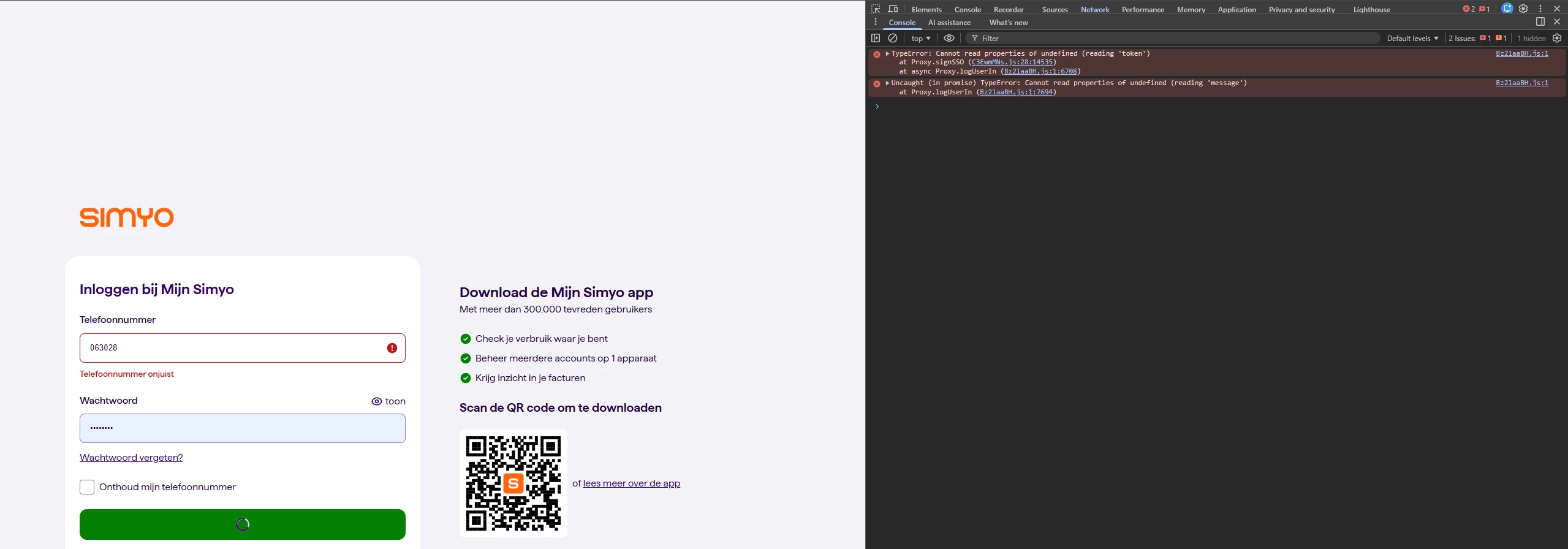The width and height of the screenshot is (1568, 549).
Task: Toggle the device toolbar icon
Action: point(893,9)
